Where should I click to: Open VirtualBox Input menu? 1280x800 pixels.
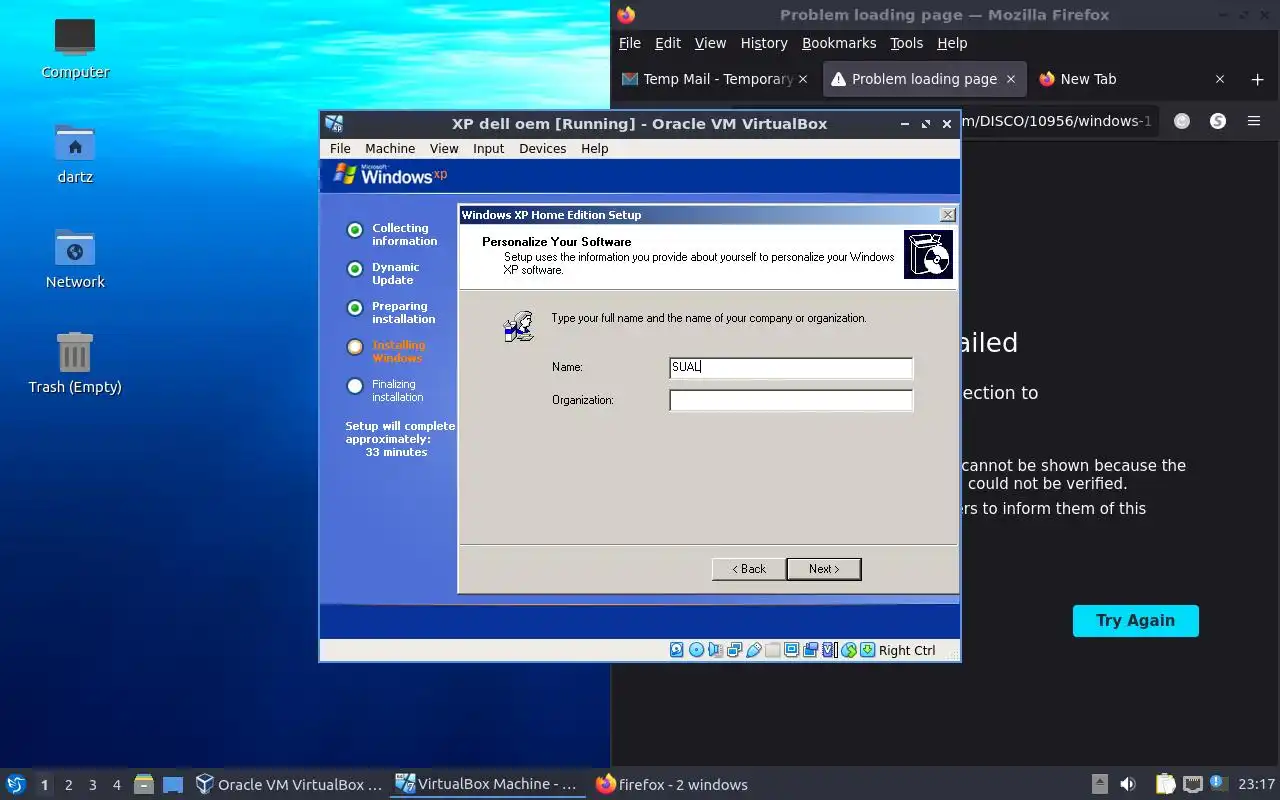coord(489,148)
